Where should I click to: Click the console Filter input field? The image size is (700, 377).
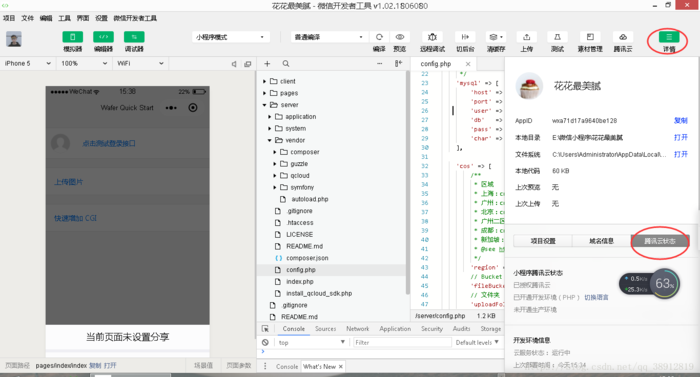(x=402, y=343)
